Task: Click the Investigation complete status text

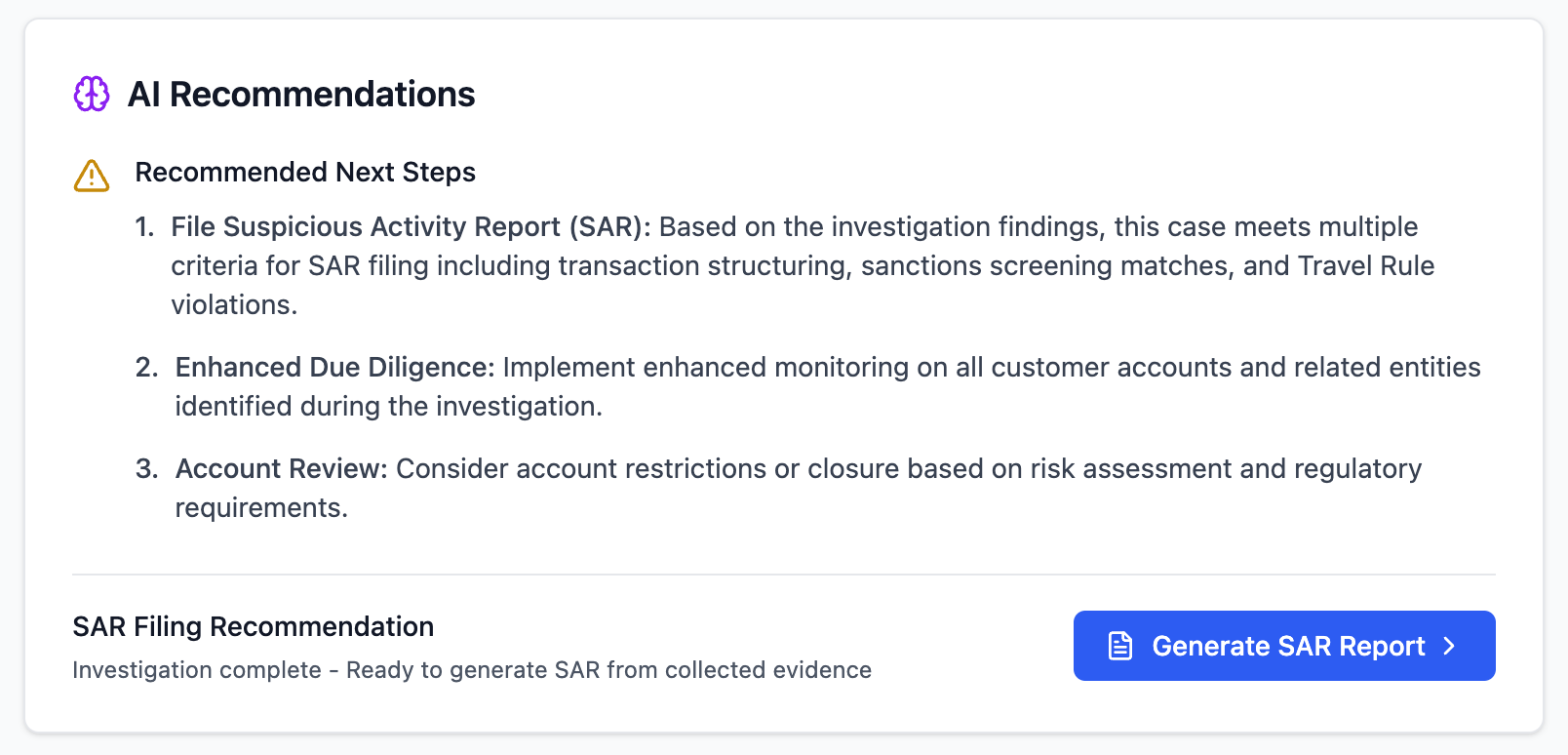Action: pos(472,670)
